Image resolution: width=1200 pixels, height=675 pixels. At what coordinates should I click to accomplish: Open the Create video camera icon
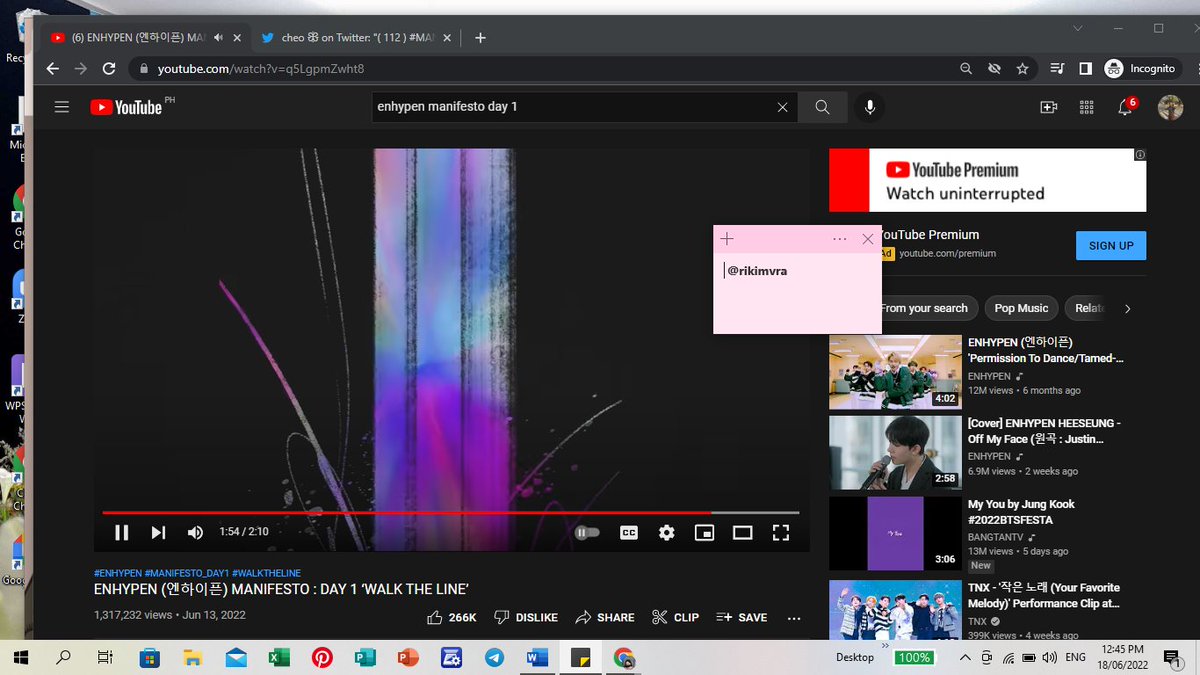(x=1048, y=107)
